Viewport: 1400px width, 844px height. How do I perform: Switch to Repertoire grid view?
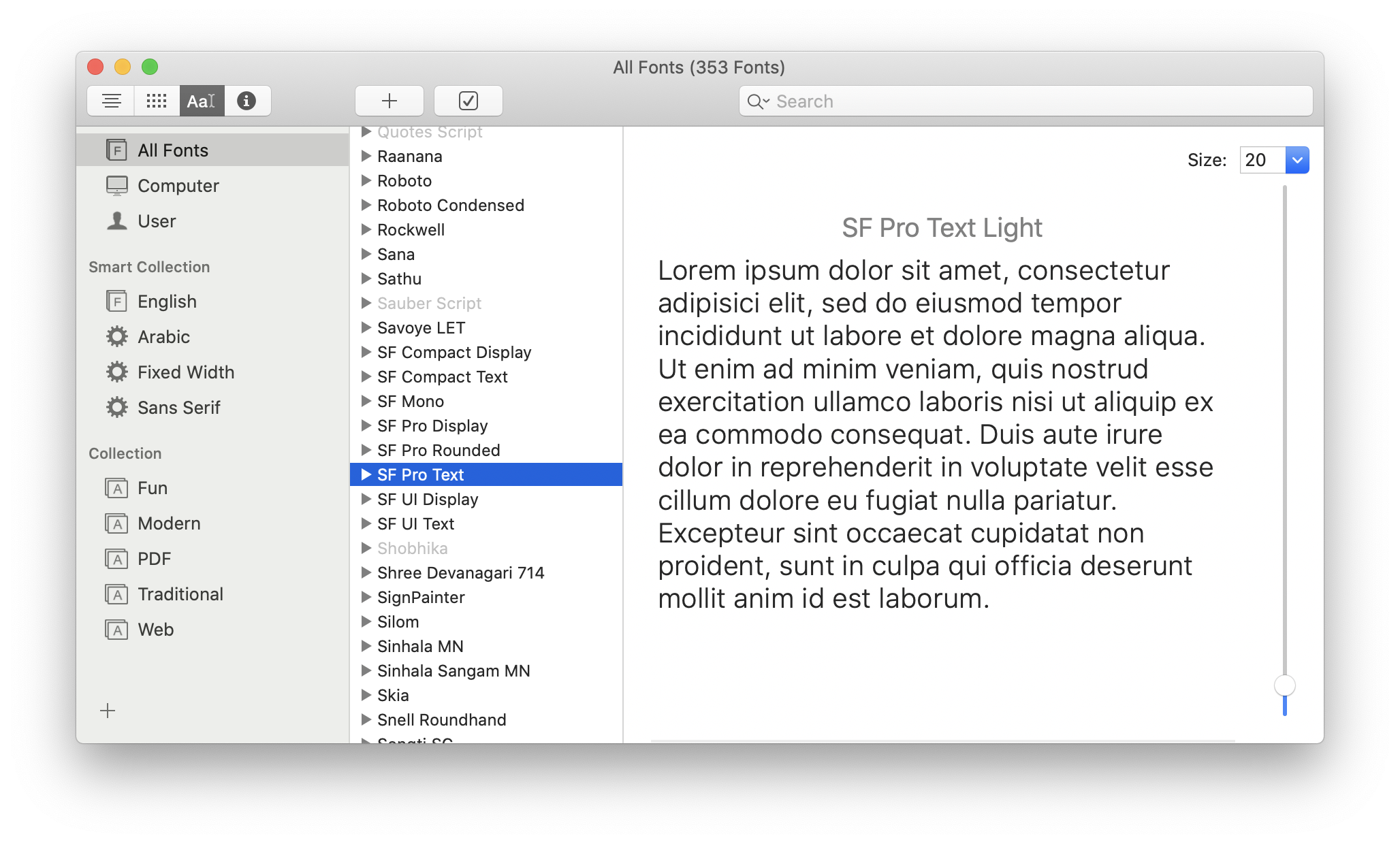click(x=157, y=101)
